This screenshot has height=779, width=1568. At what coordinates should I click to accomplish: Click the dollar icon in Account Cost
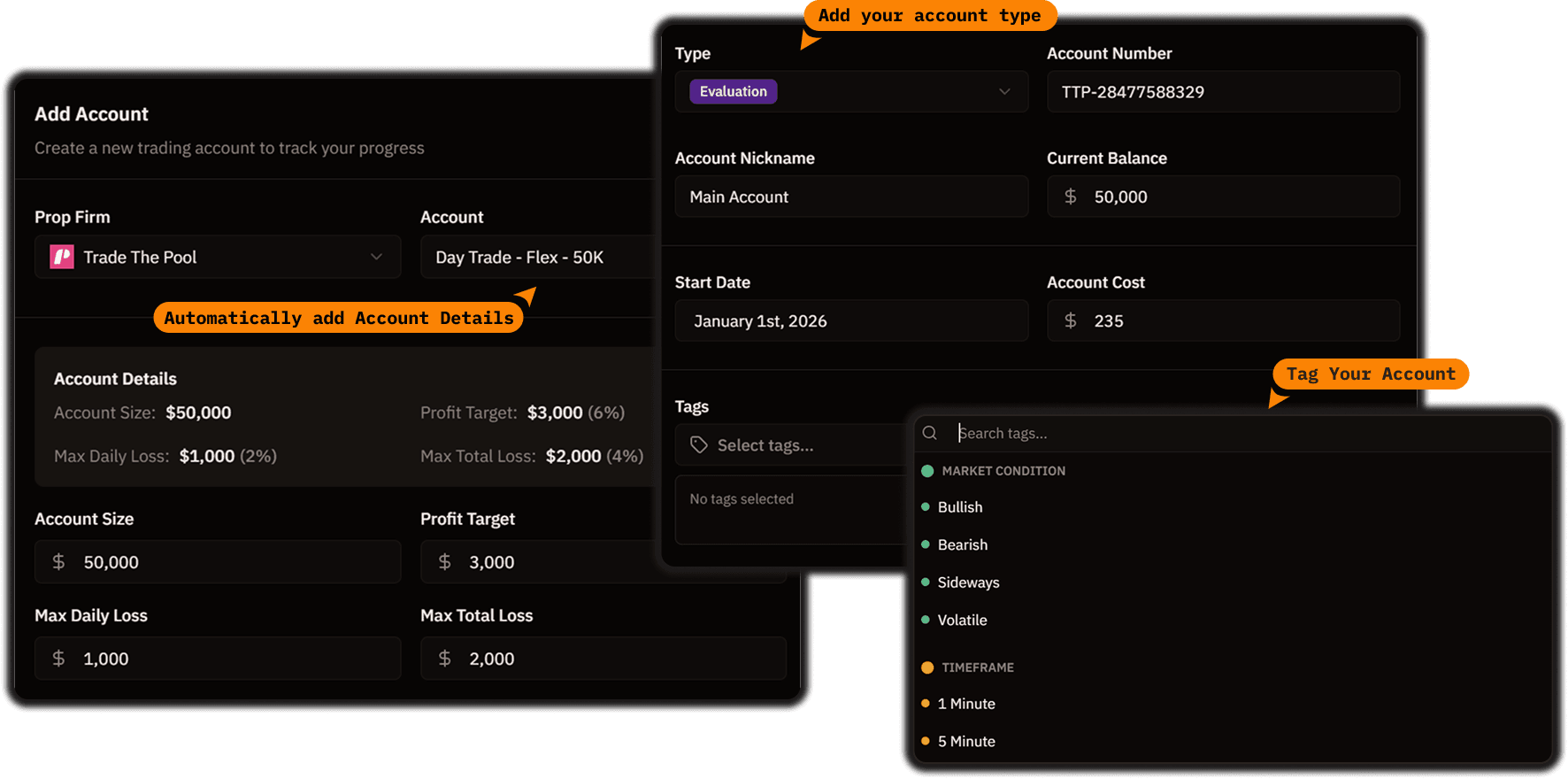(1071, 320)
